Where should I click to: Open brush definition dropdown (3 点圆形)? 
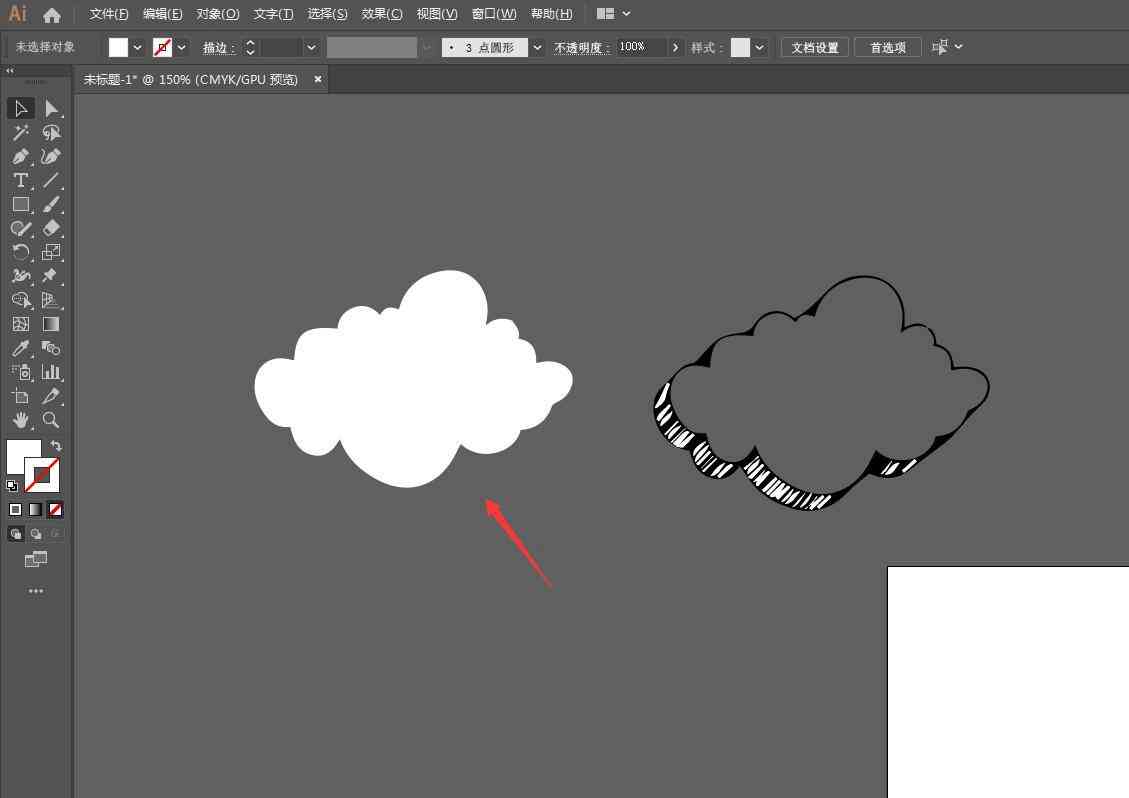[537, 48]
